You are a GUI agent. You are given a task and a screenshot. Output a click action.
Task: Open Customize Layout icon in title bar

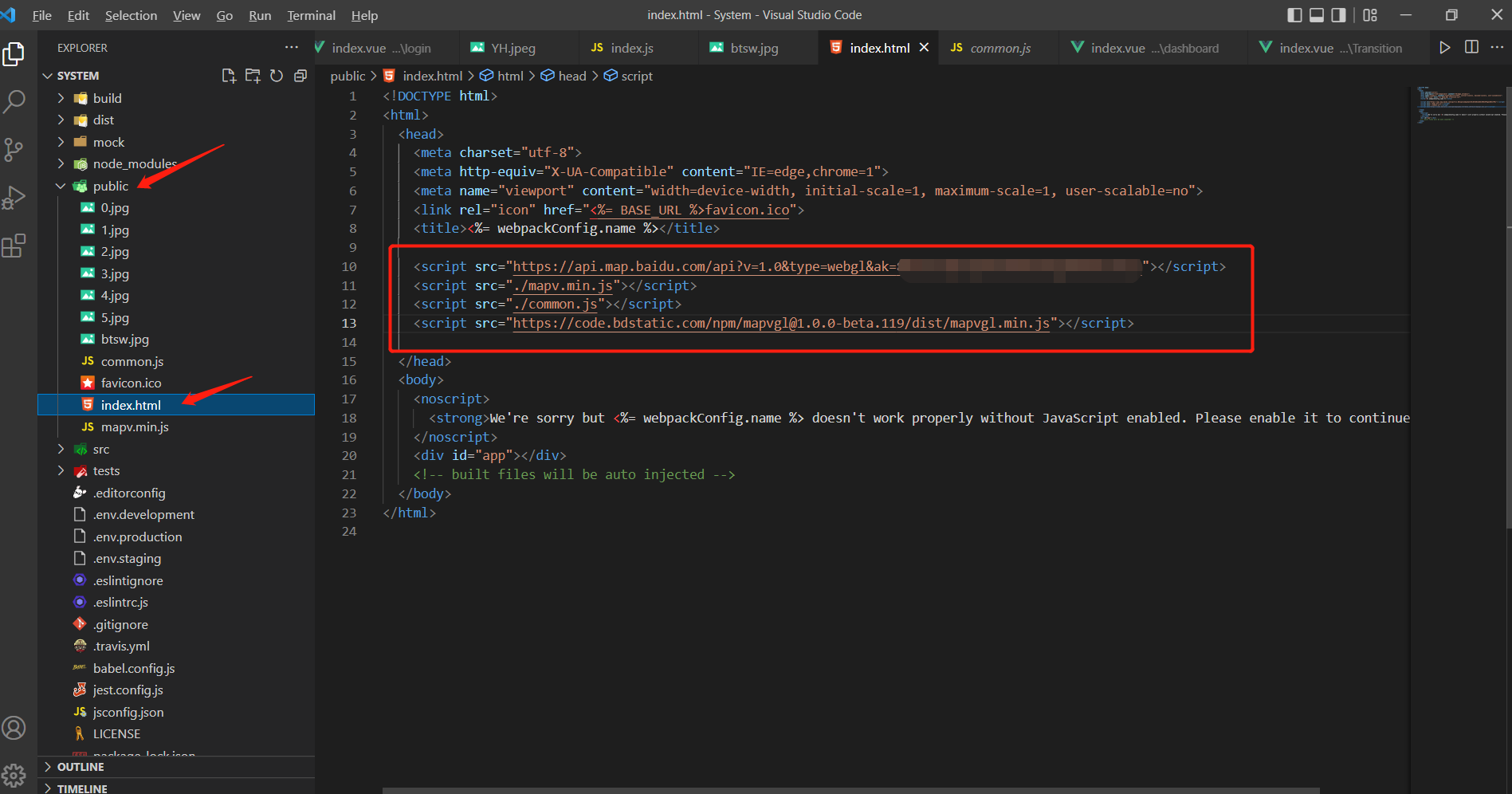point(1370,15)
